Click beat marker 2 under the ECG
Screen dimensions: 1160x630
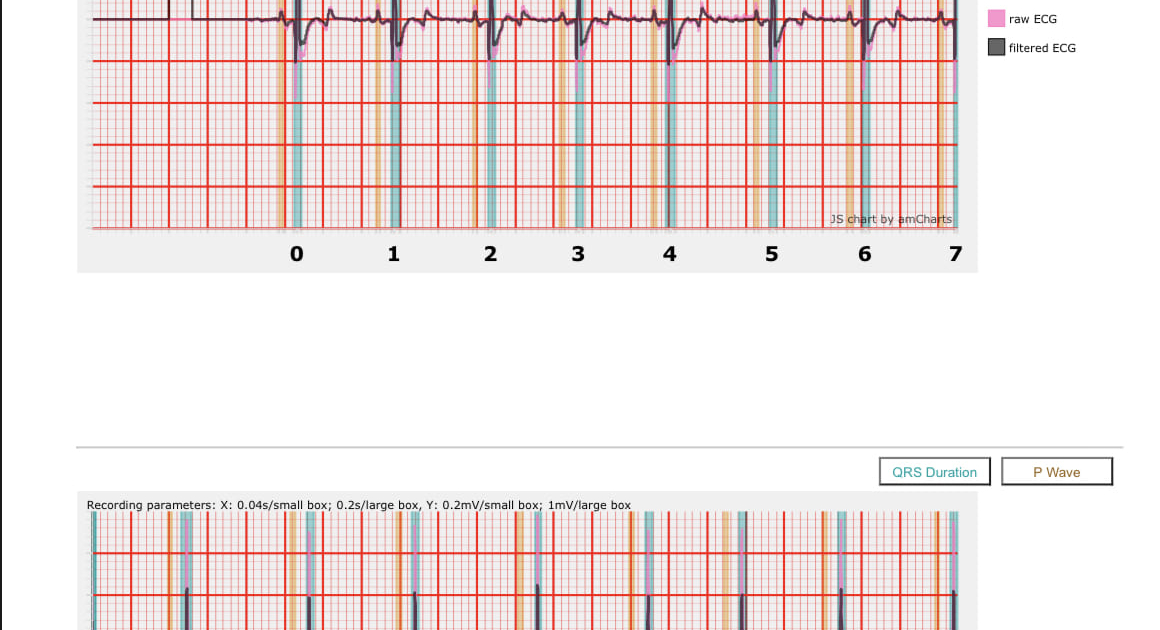(x=490, y=254)
